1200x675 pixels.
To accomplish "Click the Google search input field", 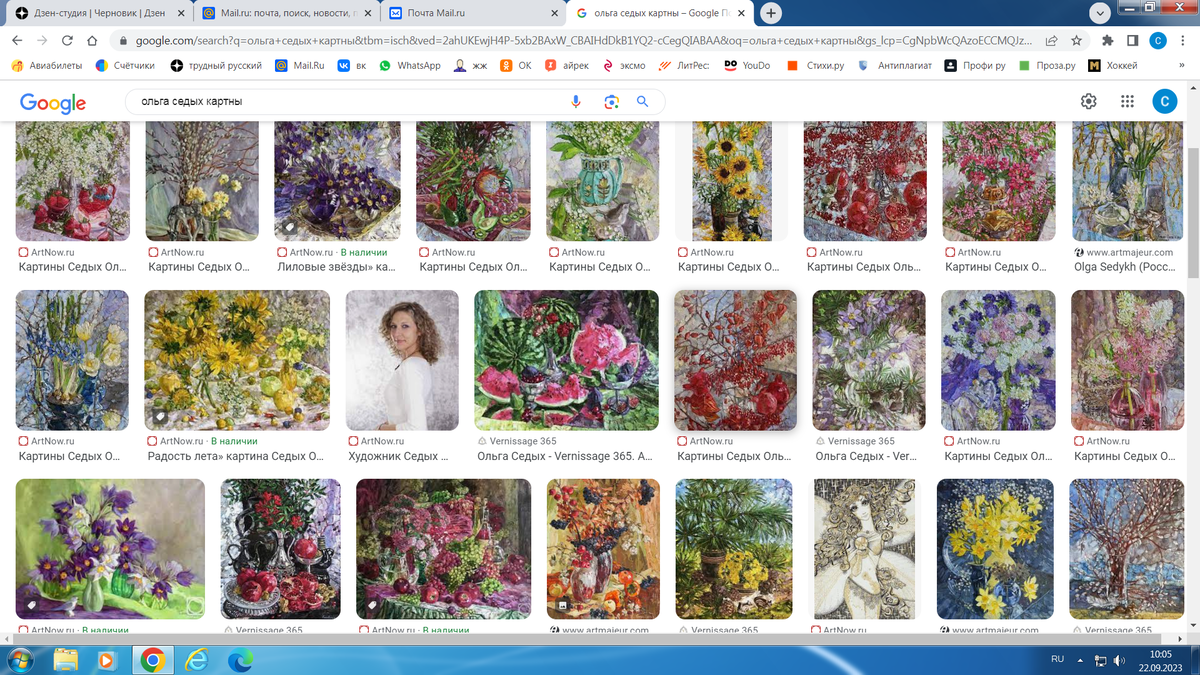I will point(350,102).
